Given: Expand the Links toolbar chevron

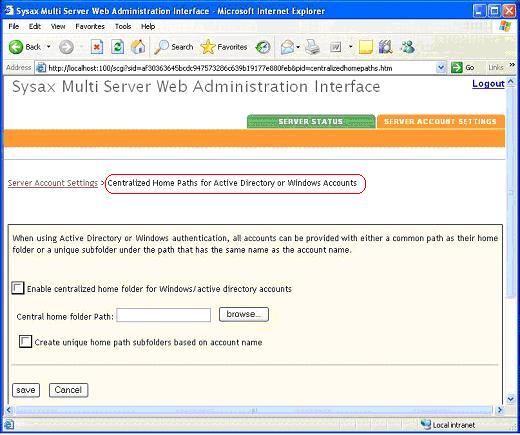Looking at the screenshot, I should (512, 65).
